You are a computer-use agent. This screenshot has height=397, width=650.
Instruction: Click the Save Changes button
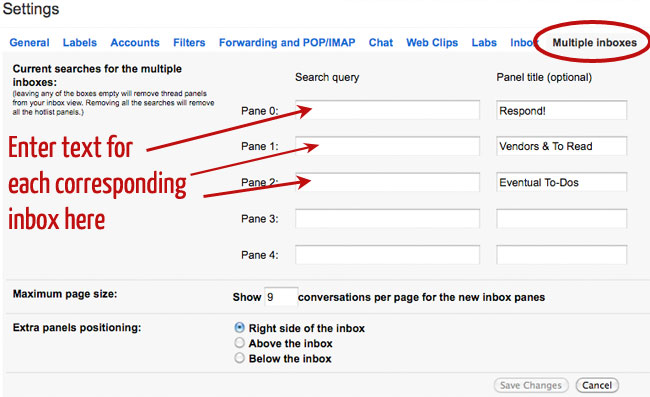pos(531,385)
